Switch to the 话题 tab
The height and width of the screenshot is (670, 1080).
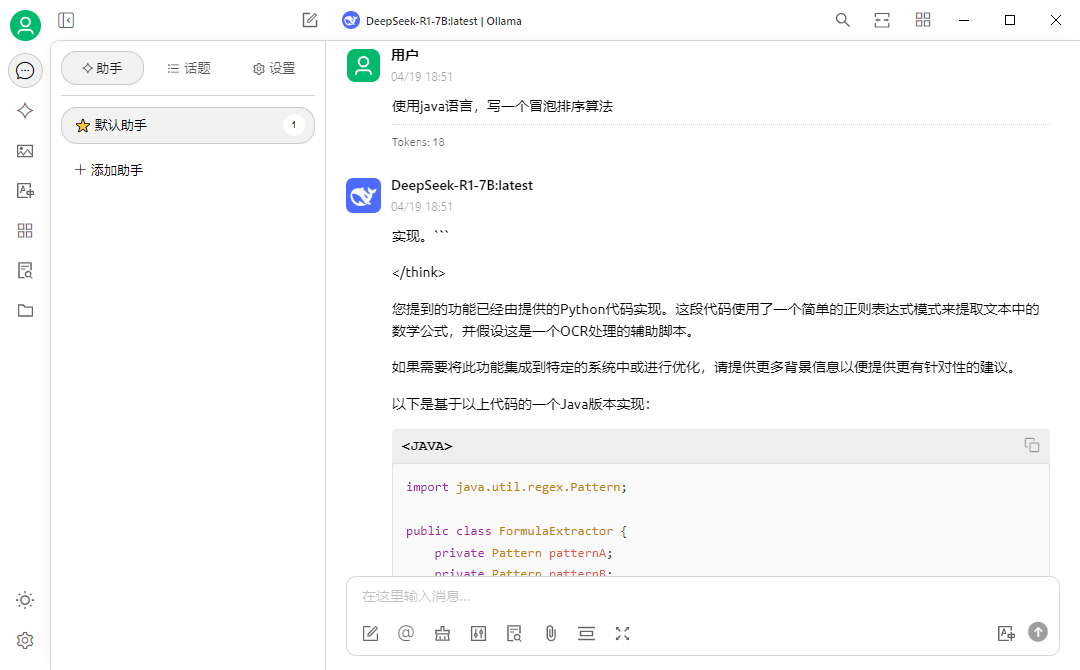tap(189, 68)
